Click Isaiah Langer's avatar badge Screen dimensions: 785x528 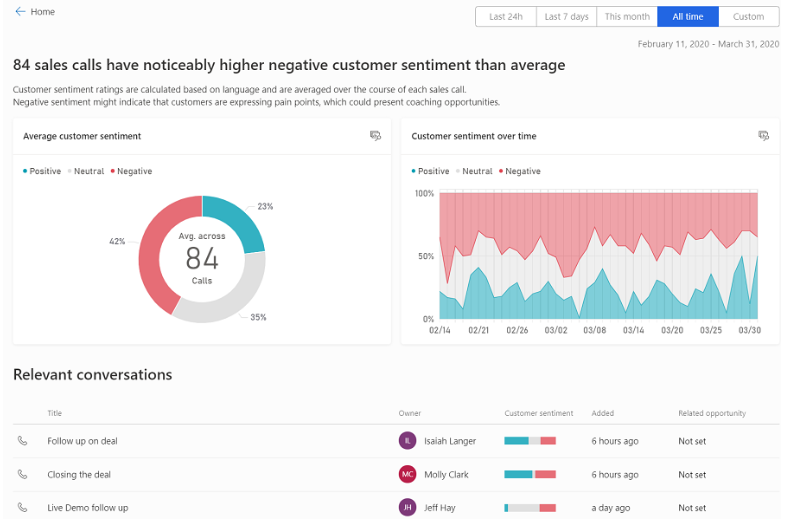click(x=407, y=441)
